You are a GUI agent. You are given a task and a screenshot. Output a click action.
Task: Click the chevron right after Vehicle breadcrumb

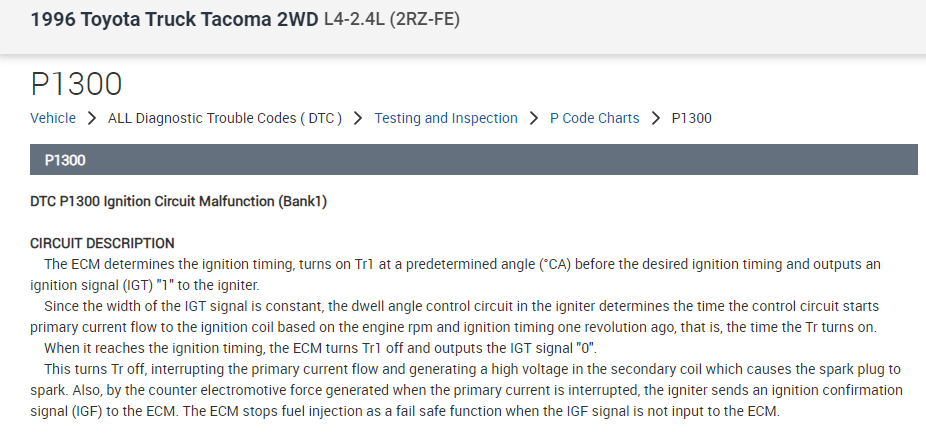pyautogui.click(x=92, y=118)
